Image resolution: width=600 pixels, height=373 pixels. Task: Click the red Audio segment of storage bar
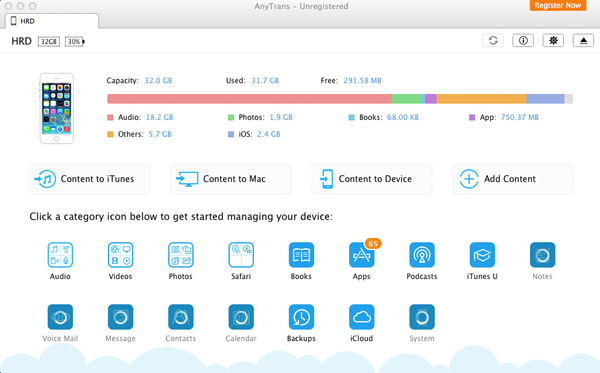(249, 99)
